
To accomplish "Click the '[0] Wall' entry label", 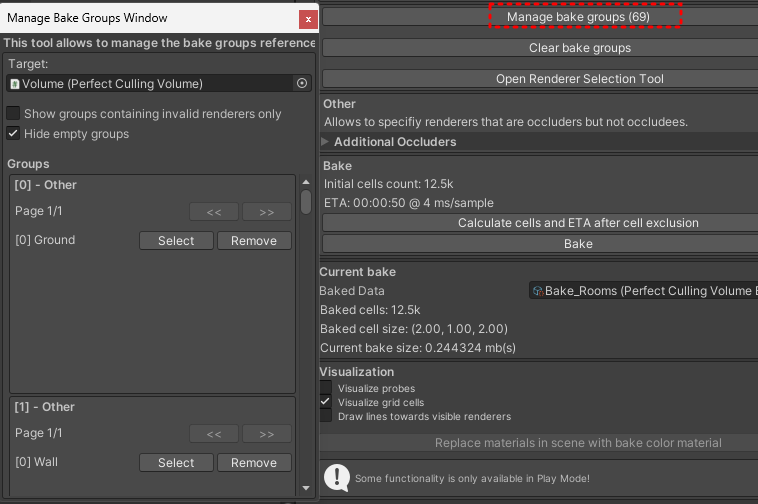I will click(x=36, y=462).
